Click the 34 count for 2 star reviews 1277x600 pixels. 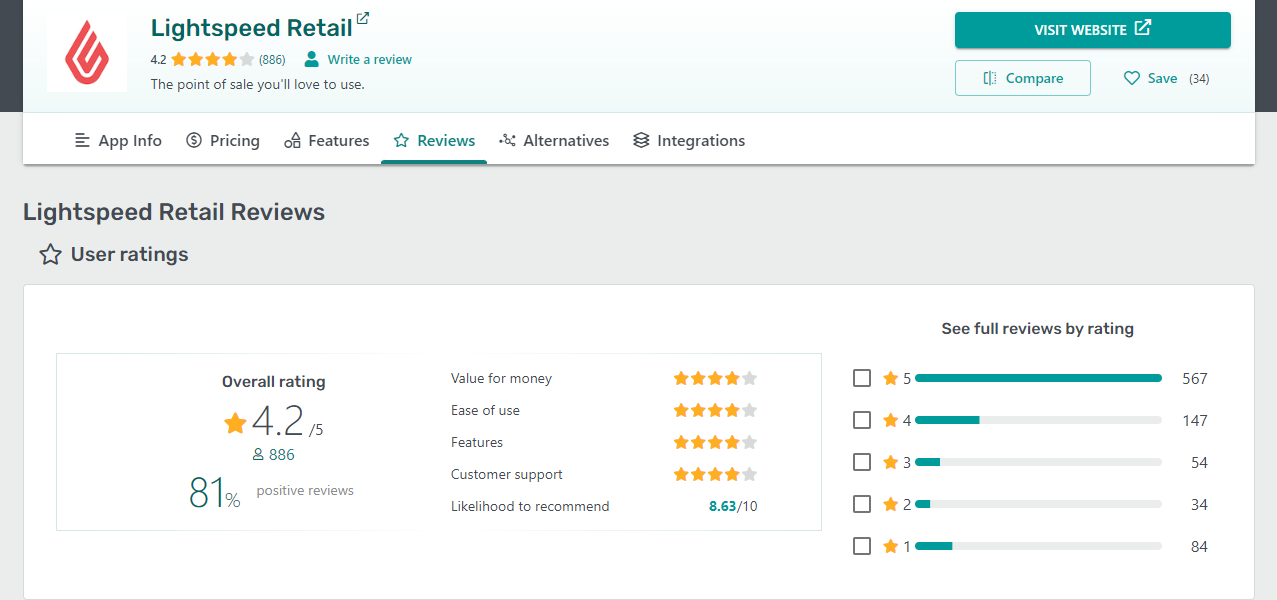point(1199,505)
